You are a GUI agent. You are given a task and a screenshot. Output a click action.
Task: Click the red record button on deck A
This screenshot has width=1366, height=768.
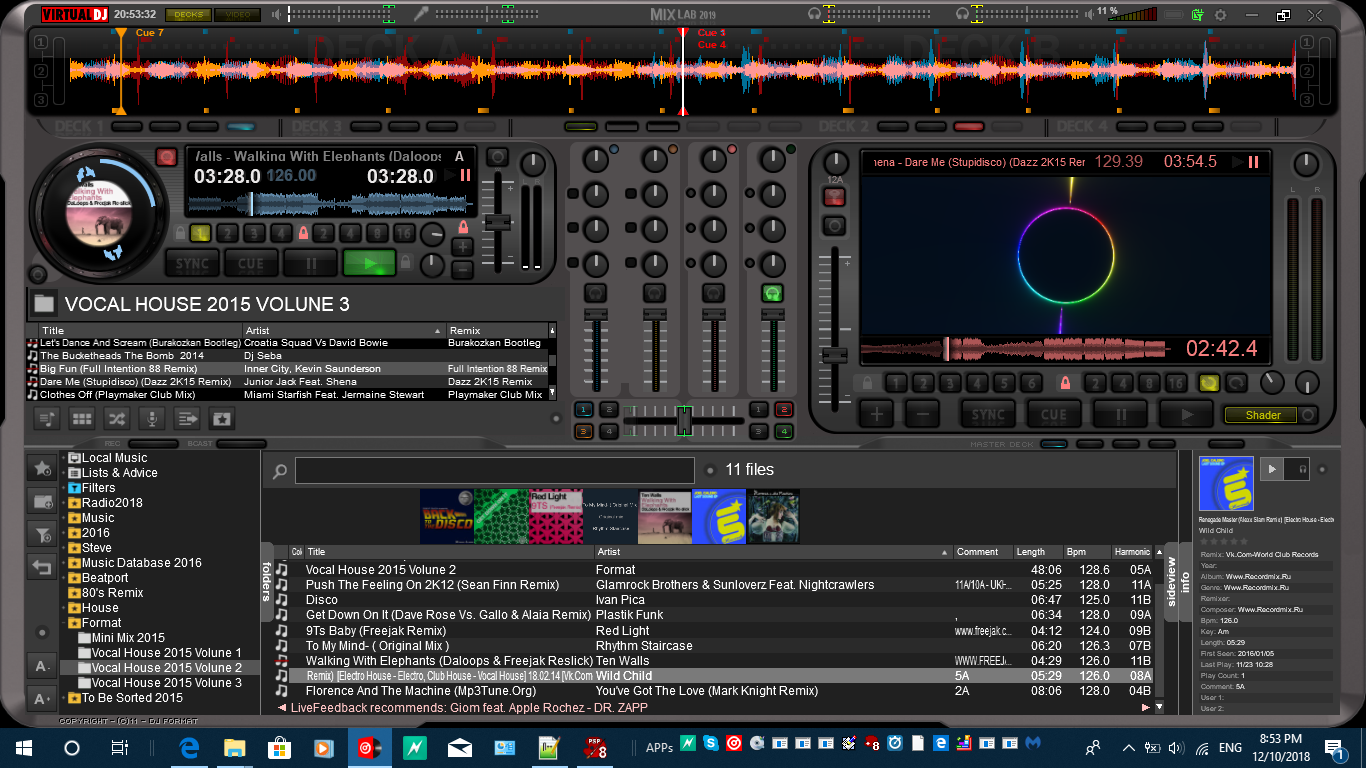coord(166,157)
